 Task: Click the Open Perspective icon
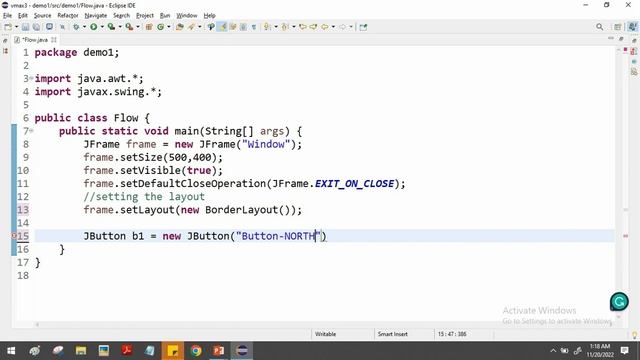(x=618, y=27)
